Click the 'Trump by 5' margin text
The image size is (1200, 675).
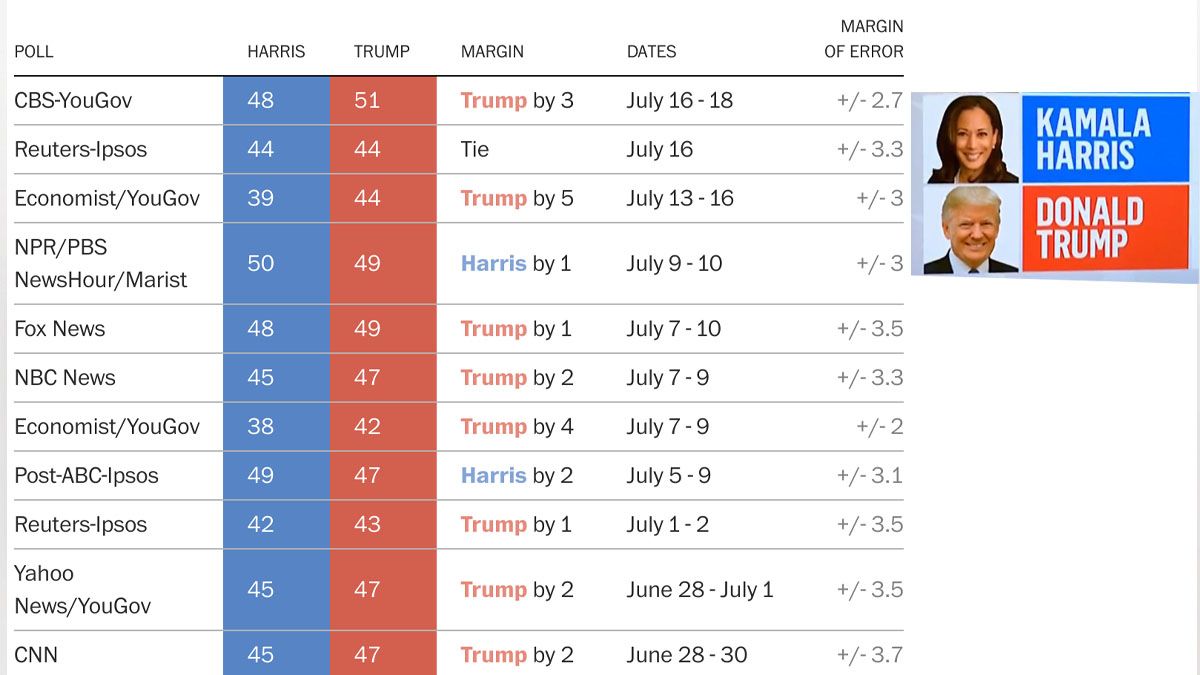(x=517, y=198)
